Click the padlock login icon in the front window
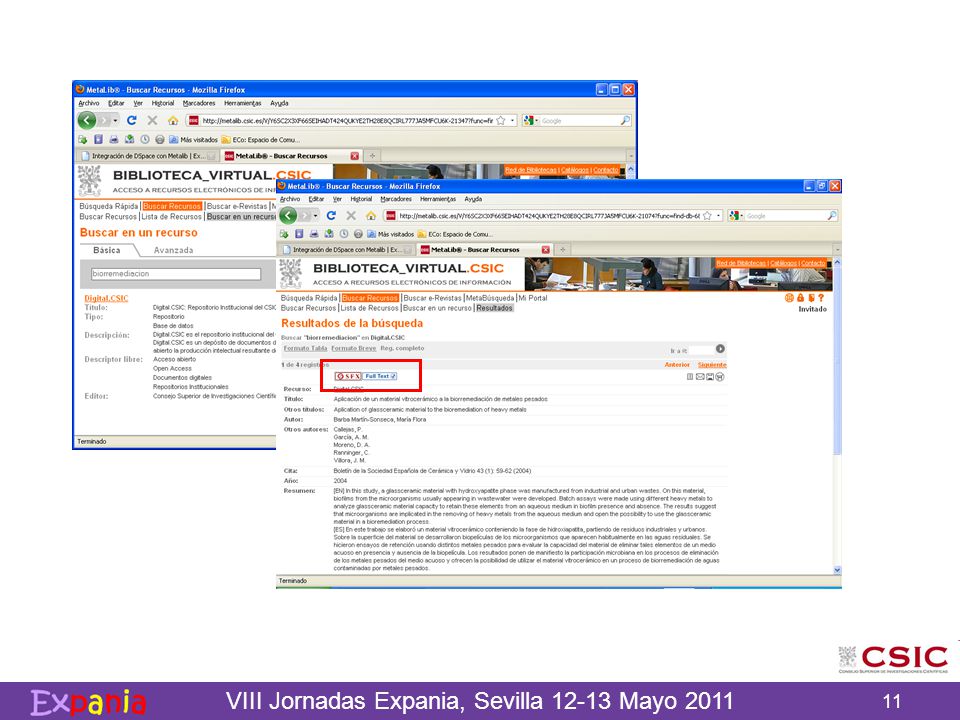 click(800, 298)
